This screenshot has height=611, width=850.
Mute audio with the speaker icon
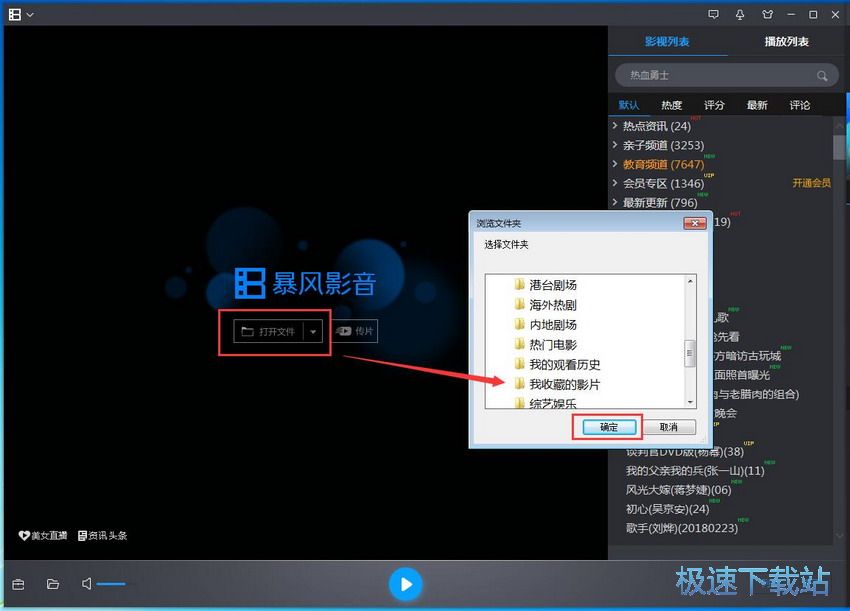[x=87, y=584]
